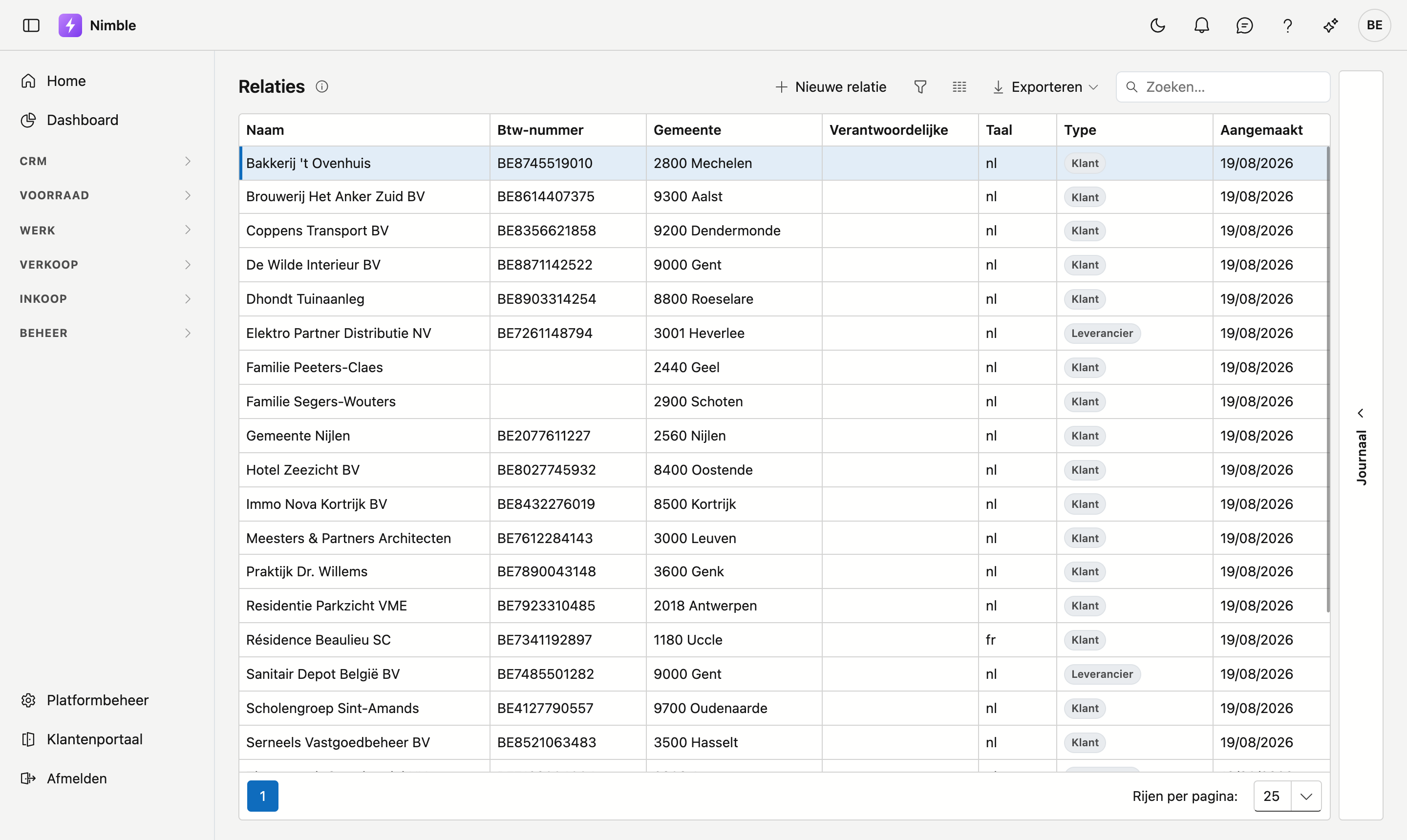Click gemeente 9700 Oudenaarde cell
Viewport: 1407px width, 840px height.
(734, 708)
